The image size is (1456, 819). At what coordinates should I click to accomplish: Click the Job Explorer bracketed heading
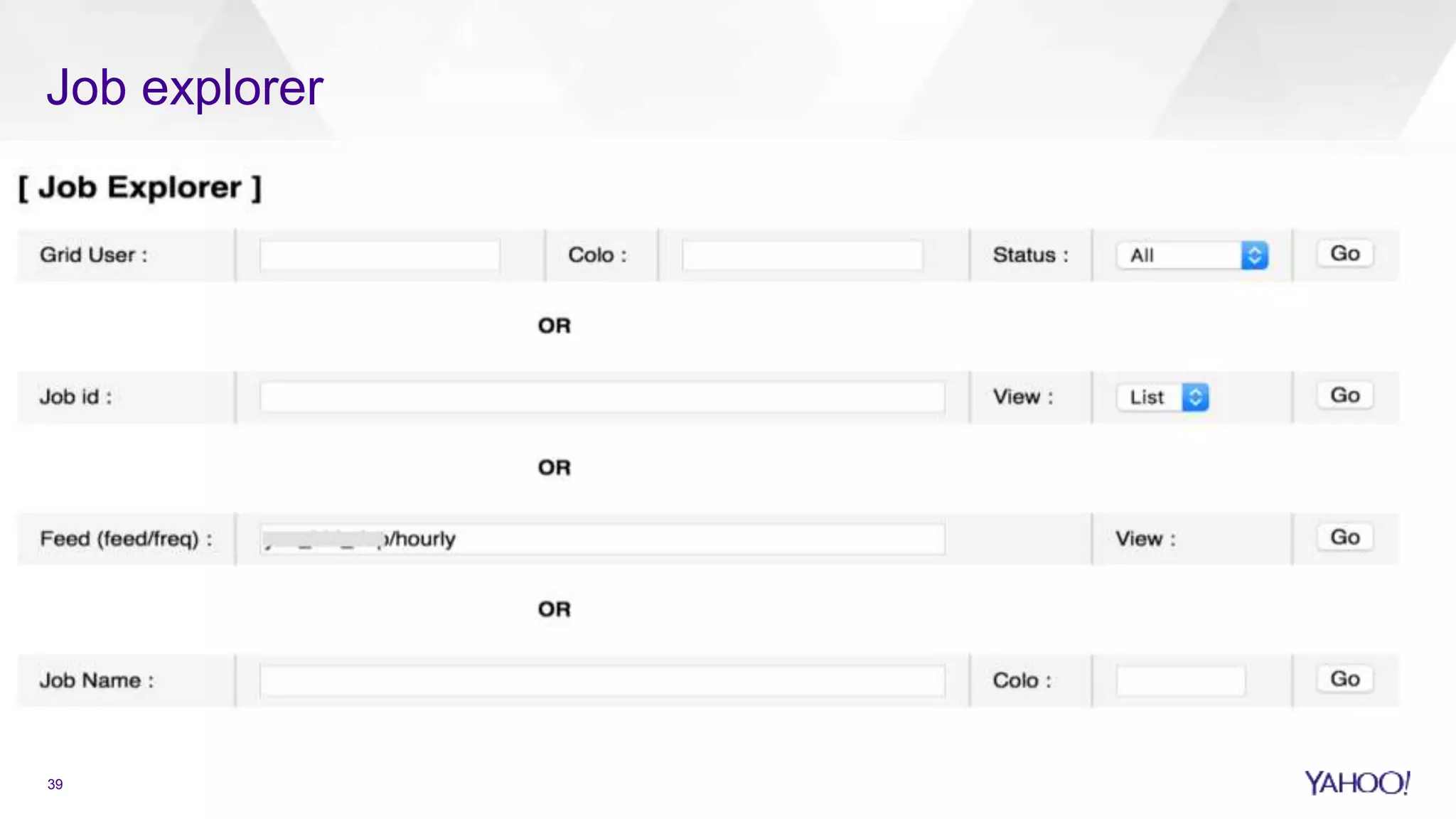(140, 188)
